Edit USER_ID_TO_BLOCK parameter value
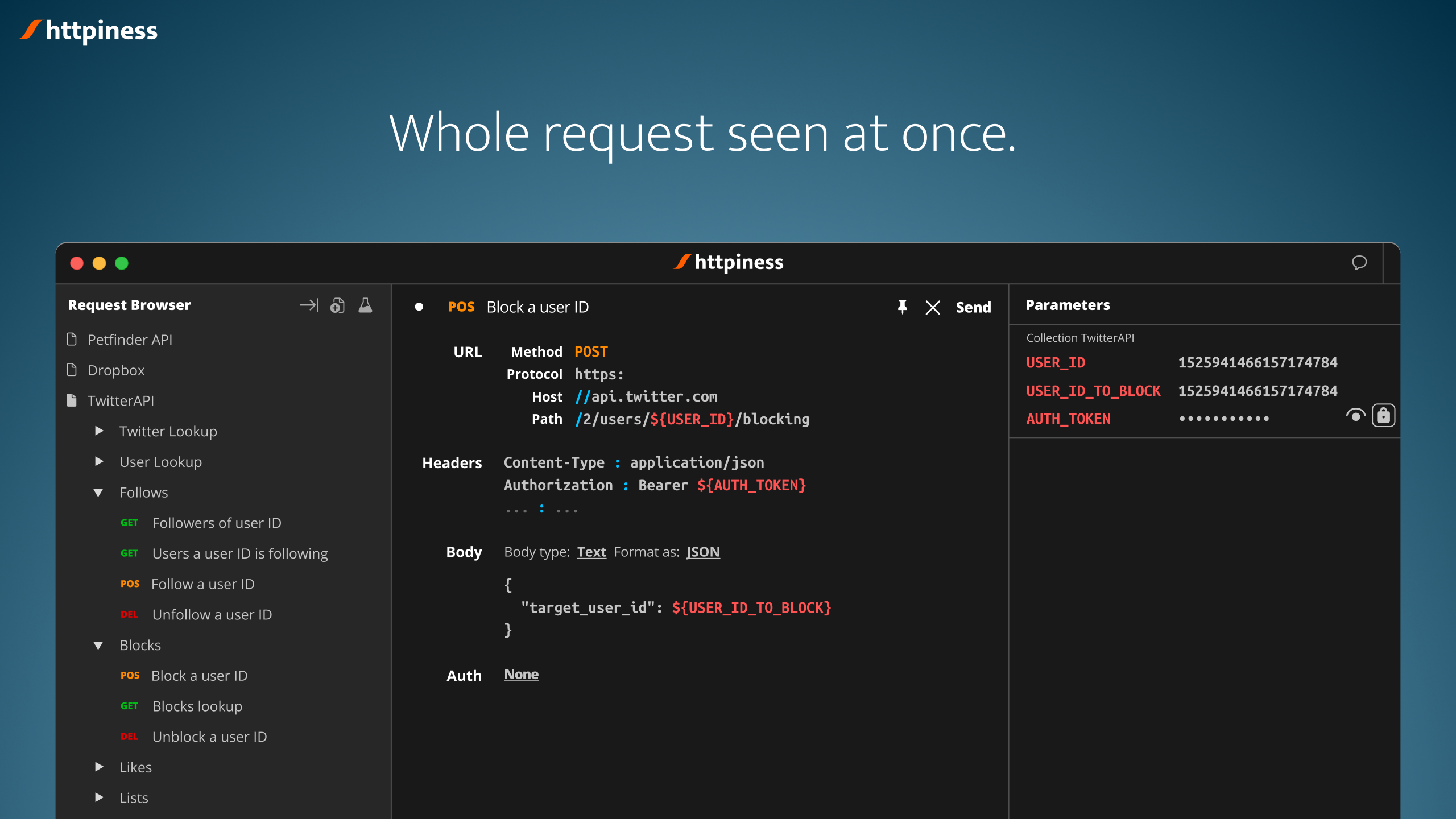This screenshot has width=1456, height=819. (1258, 391)
